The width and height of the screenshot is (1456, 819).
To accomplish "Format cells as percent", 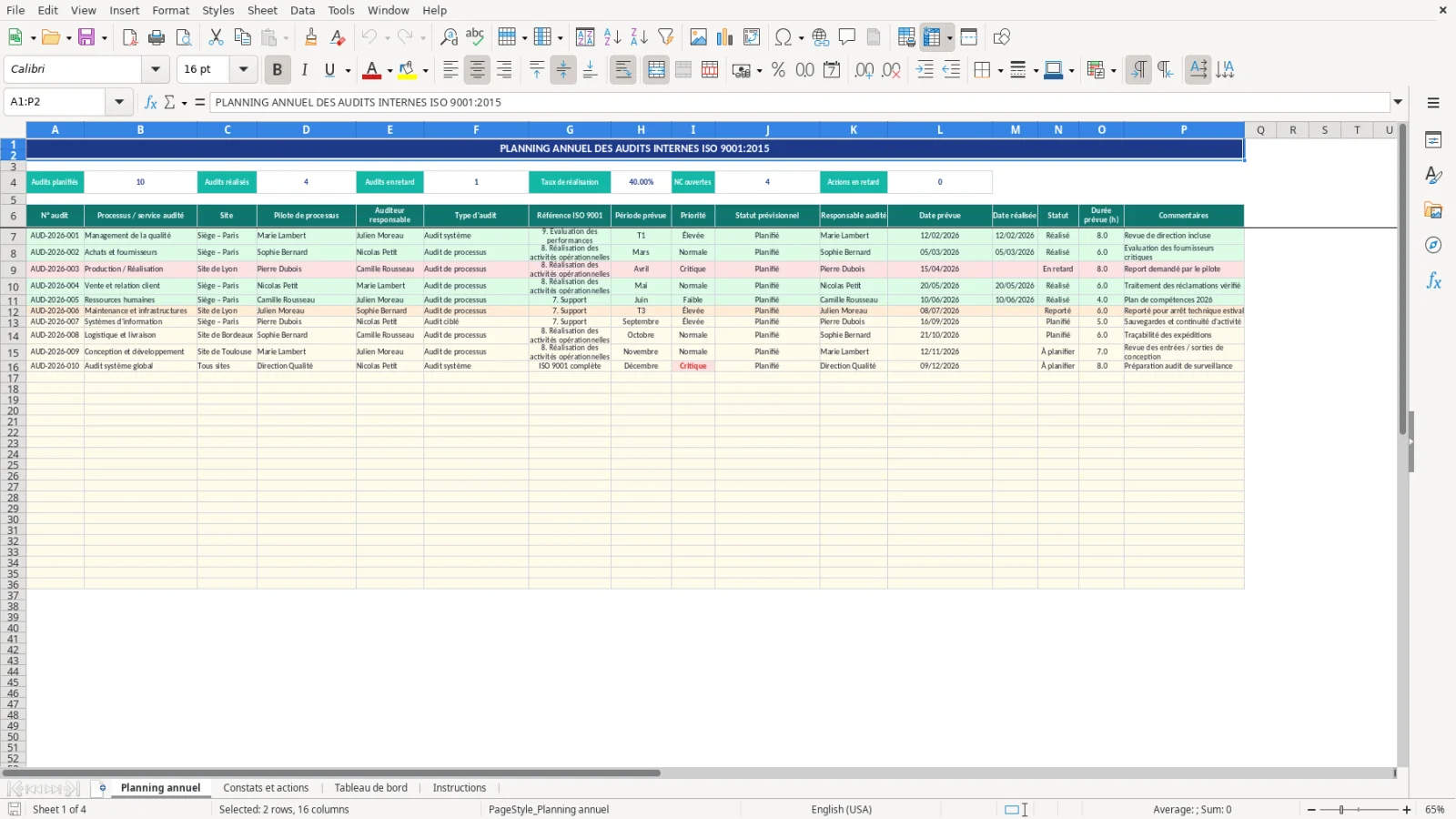I will tap(778, 70).
